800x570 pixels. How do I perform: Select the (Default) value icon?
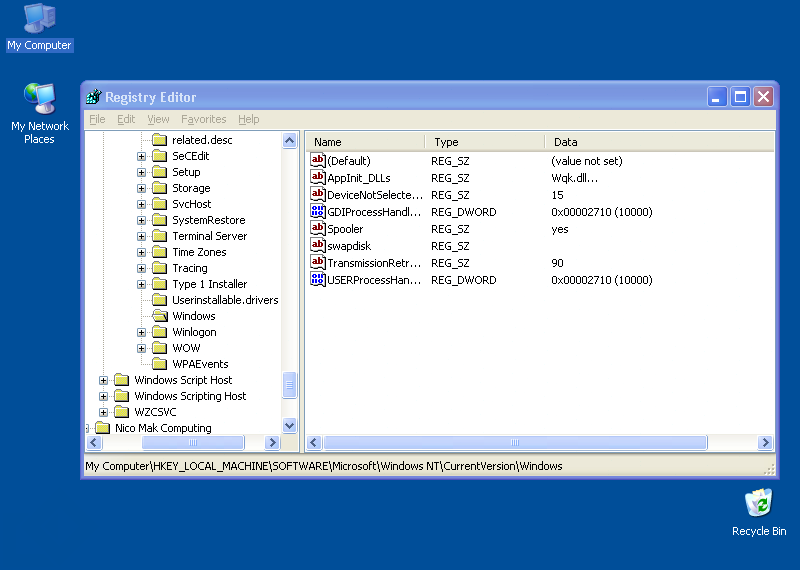pos(317,160)
